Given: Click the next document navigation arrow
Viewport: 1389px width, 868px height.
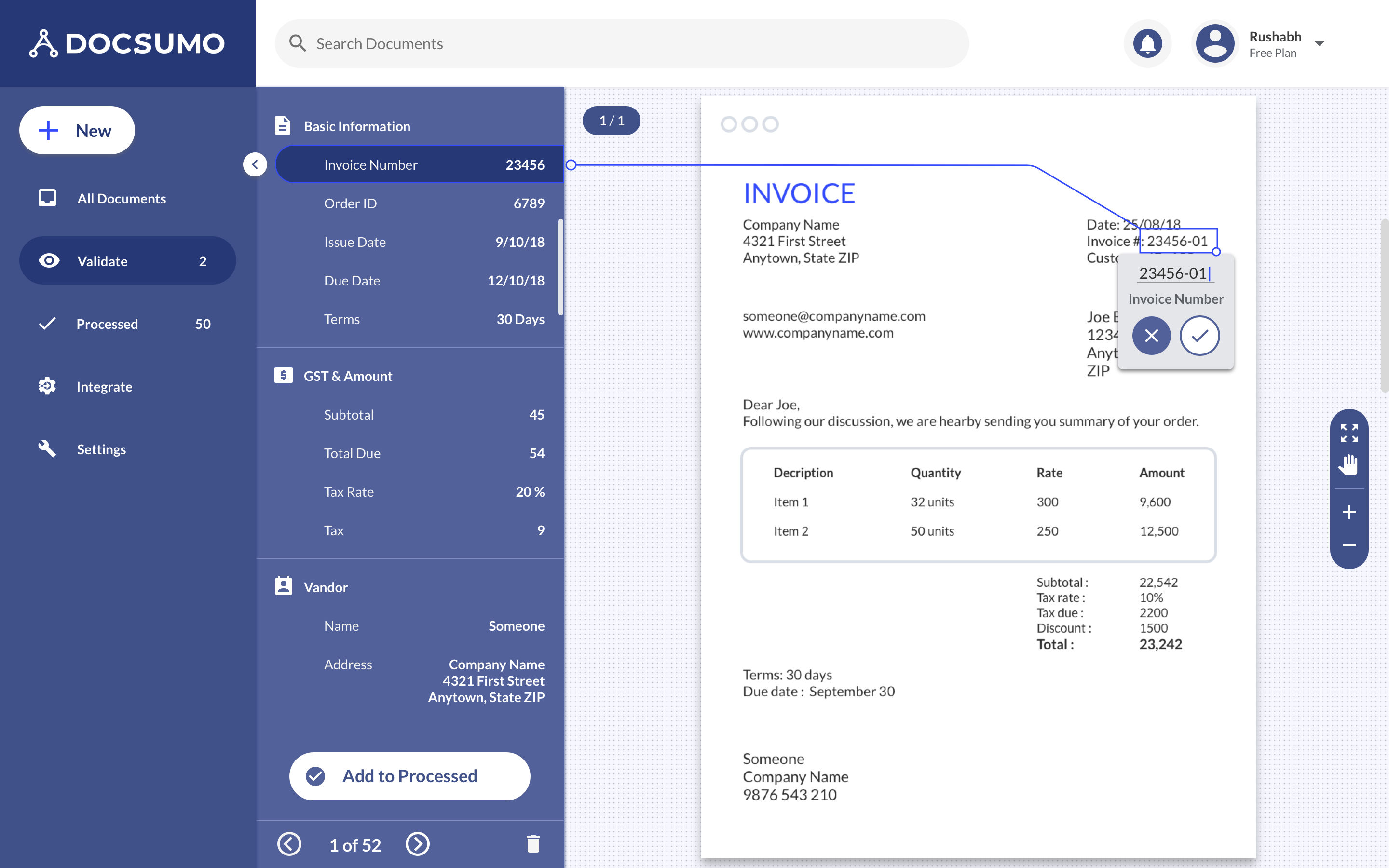Looking at the screenshot, I should [x=418, y=842].
